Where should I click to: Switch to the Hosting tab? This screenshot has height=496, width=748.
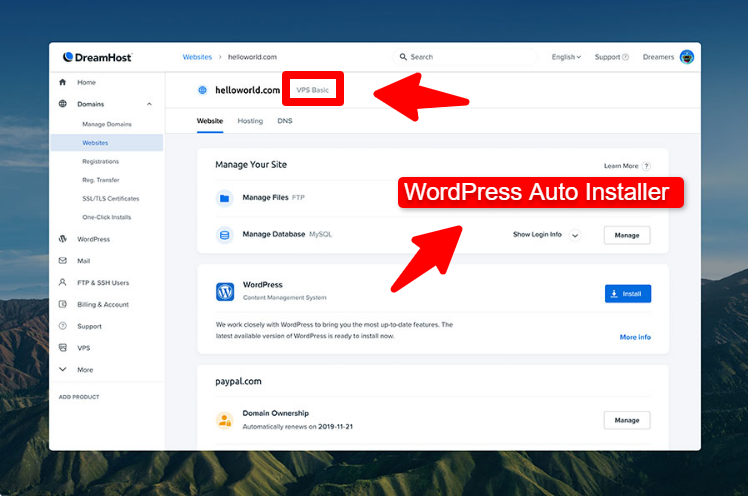[x=250, y=121]
